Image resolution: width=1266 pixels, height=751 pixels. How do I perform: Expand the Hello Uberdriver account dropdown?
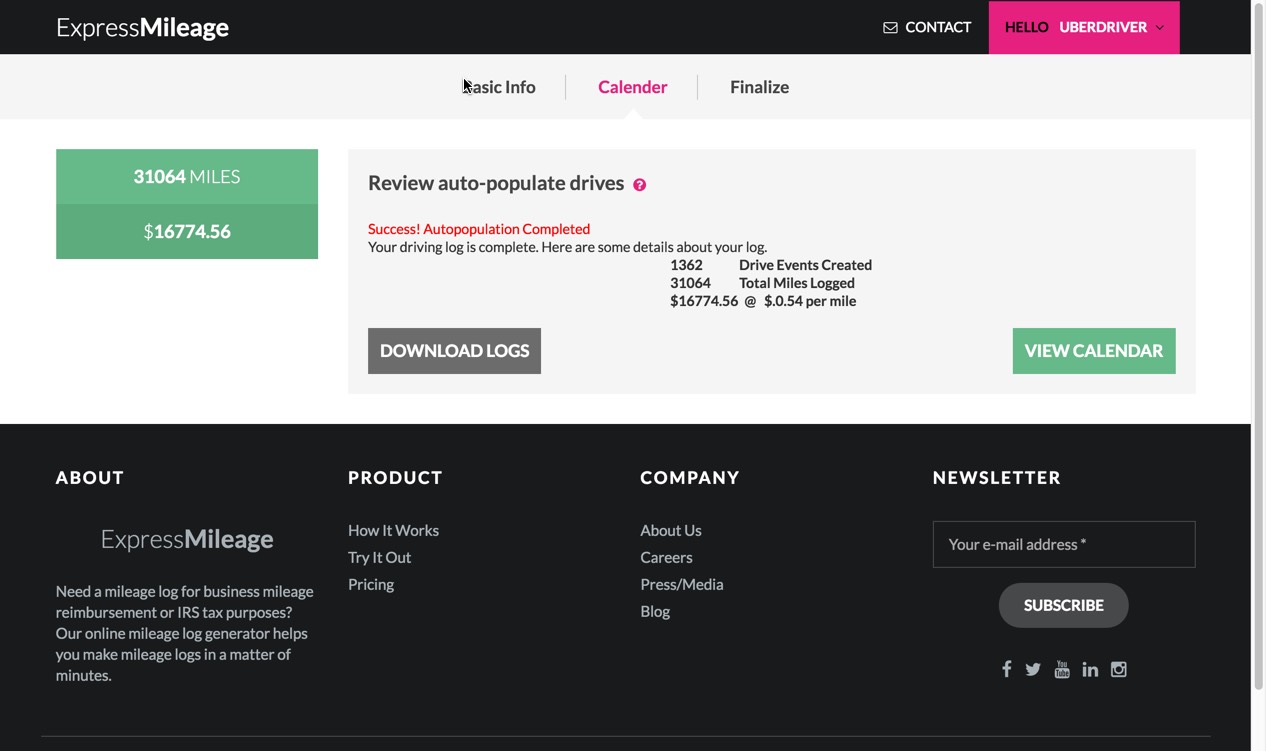click(1084, 27)
